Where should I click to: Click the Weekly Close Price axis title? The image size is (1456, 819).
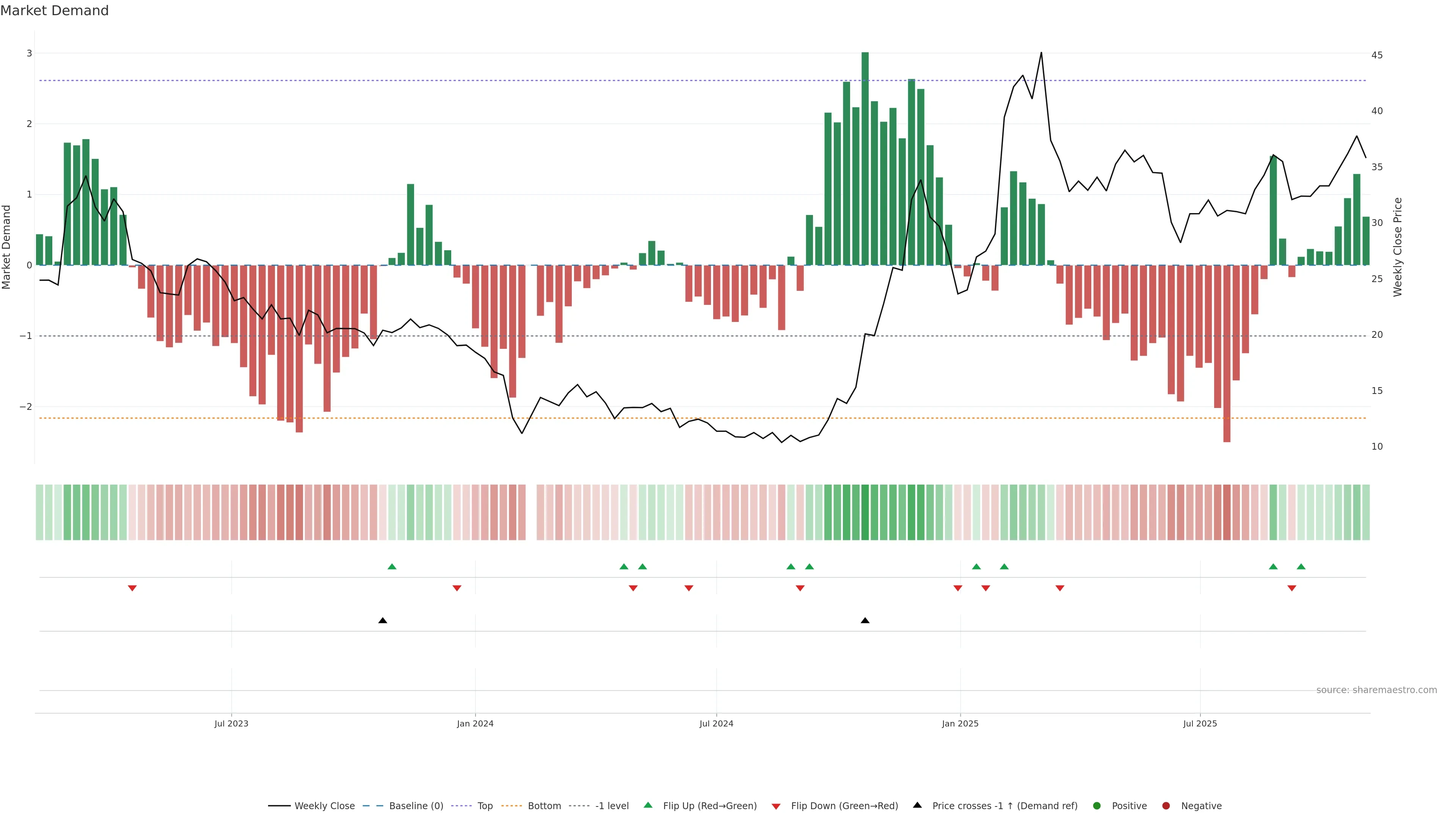tap(1398, 247)
